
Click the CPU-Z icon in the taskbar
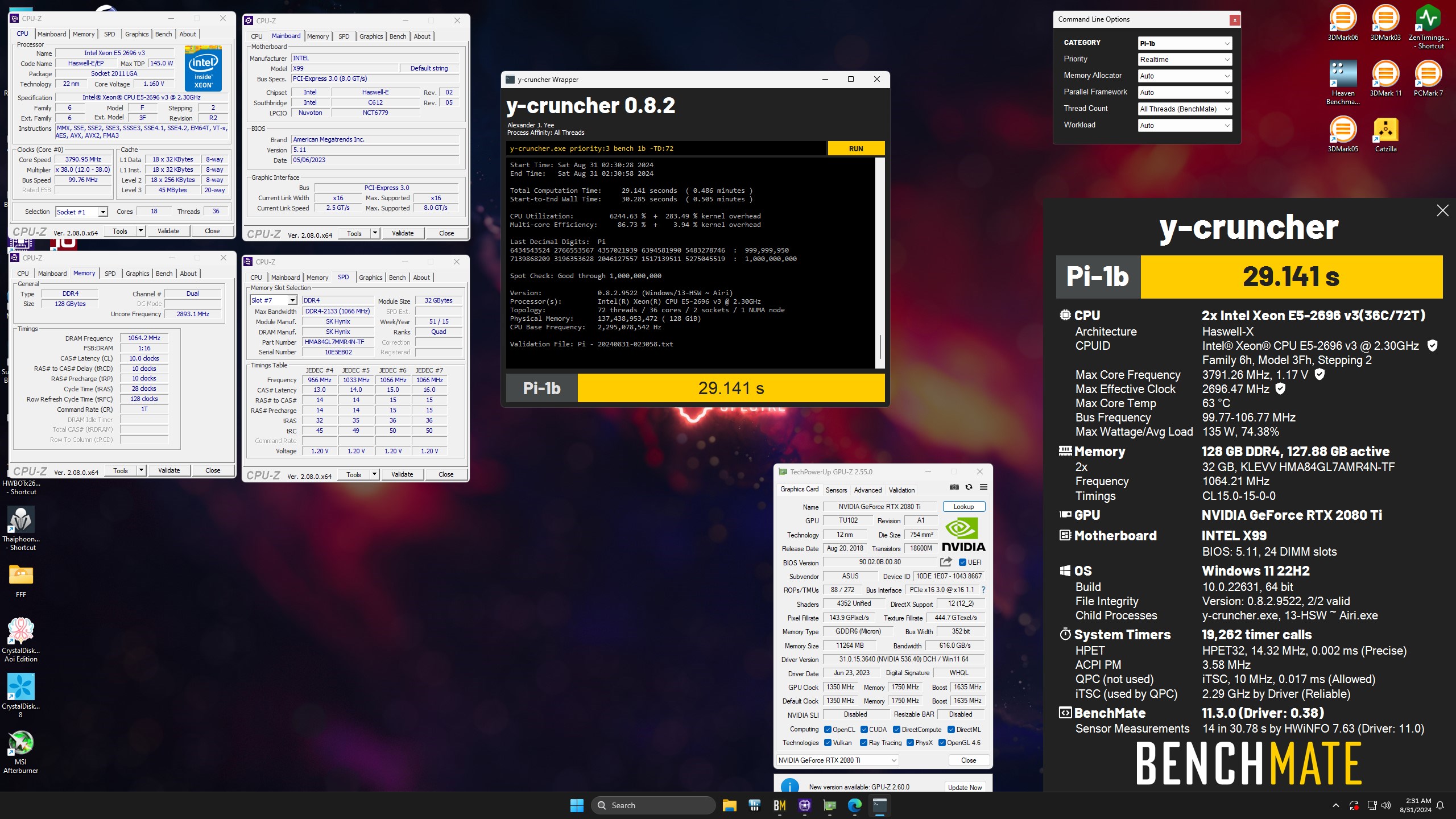point(804,805)
